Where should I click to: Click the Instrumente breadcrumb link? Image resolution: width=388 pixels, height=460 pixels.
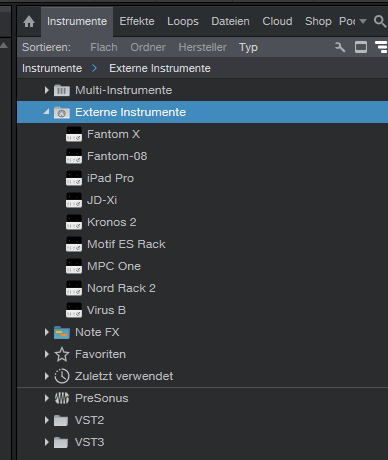pos(52,68)
